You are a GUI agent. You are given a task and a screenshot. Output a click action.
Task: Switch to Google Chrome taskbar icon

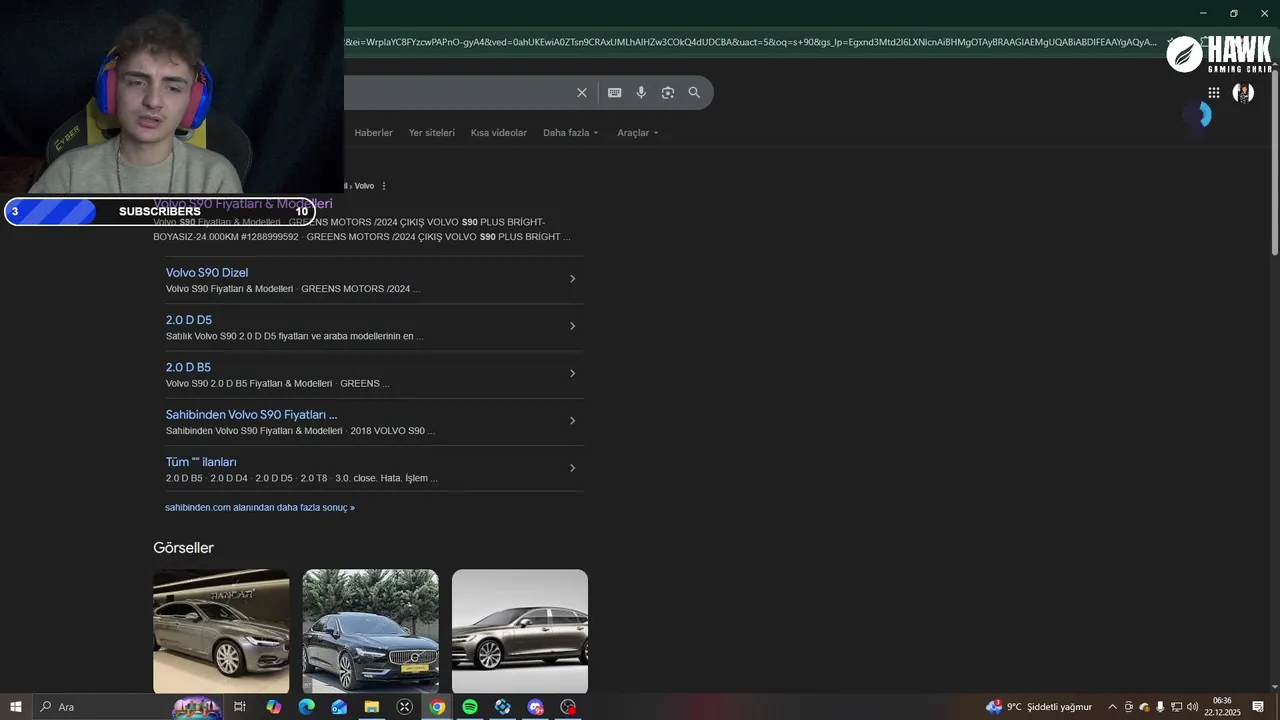pos(437,707)
